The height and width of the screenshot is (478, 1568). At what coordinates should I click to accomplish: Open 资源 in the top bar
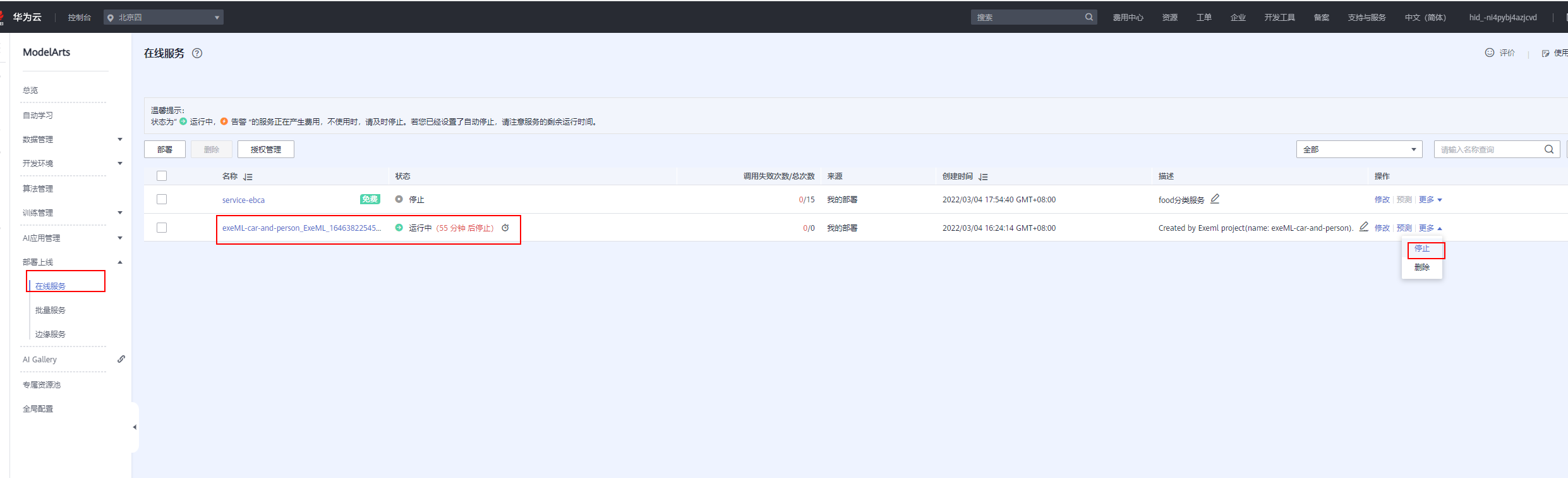(x=1170, y=18)
